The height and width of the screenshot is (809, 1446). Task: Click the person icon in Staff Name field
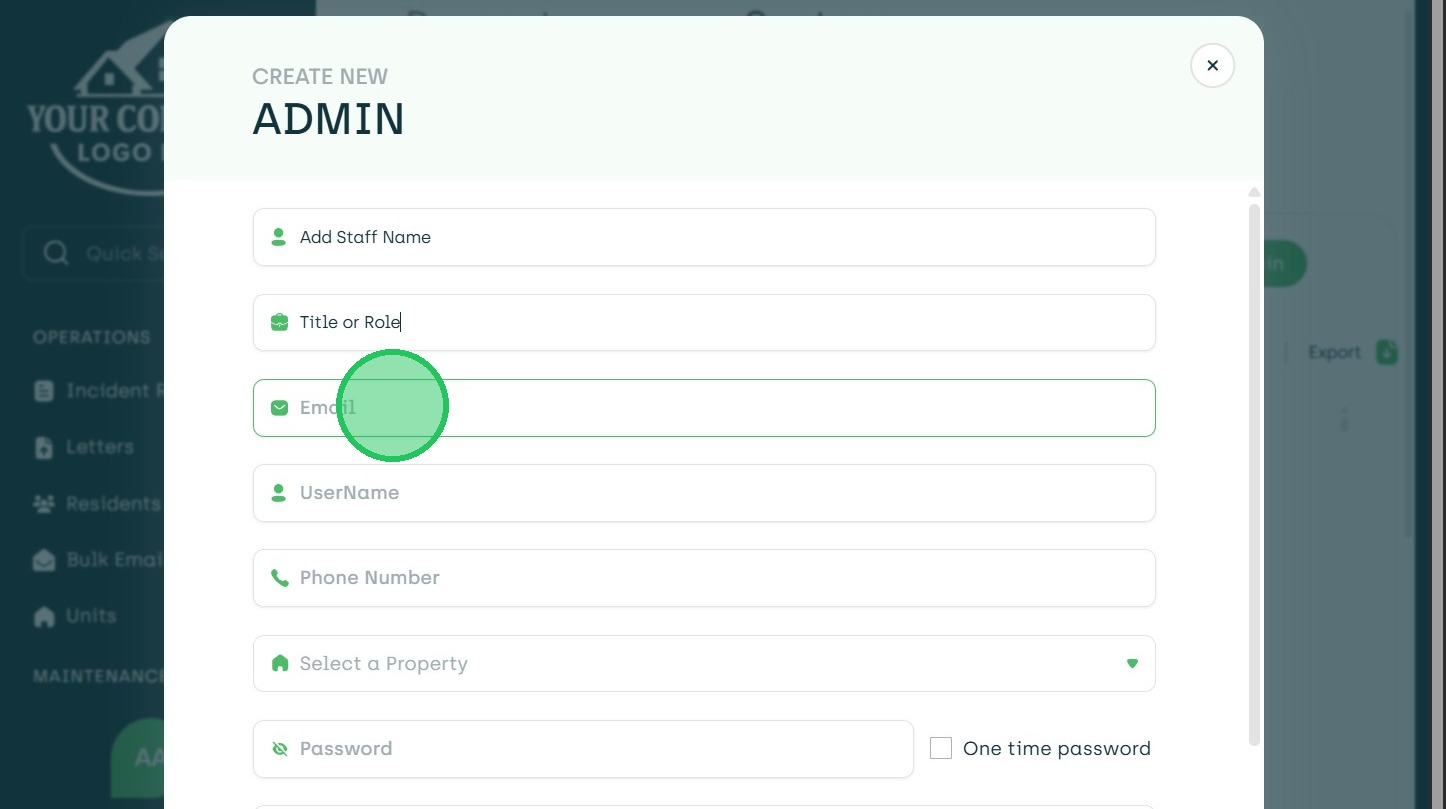click(x=279, y=237)
